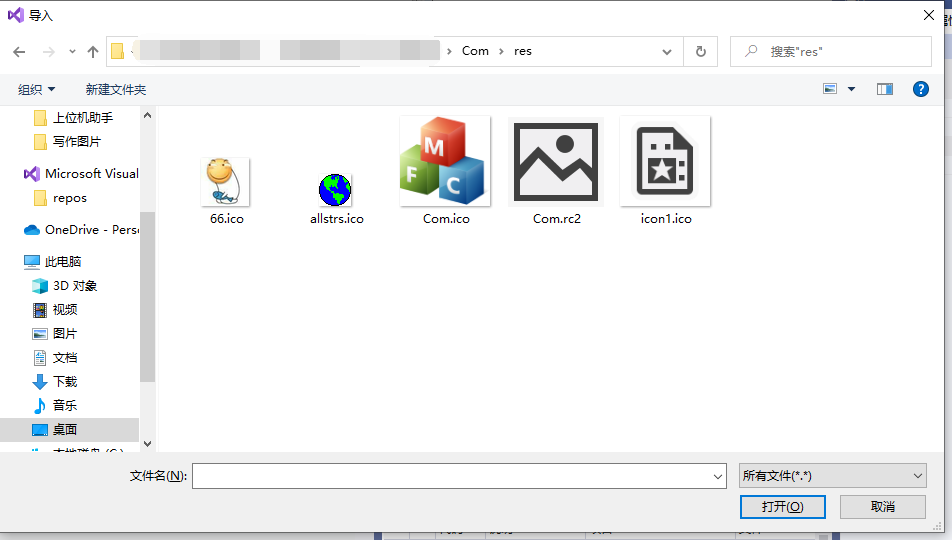Open 3D 对象 in sidebar
Screen dimensions: 952x540
pos(64,285)
